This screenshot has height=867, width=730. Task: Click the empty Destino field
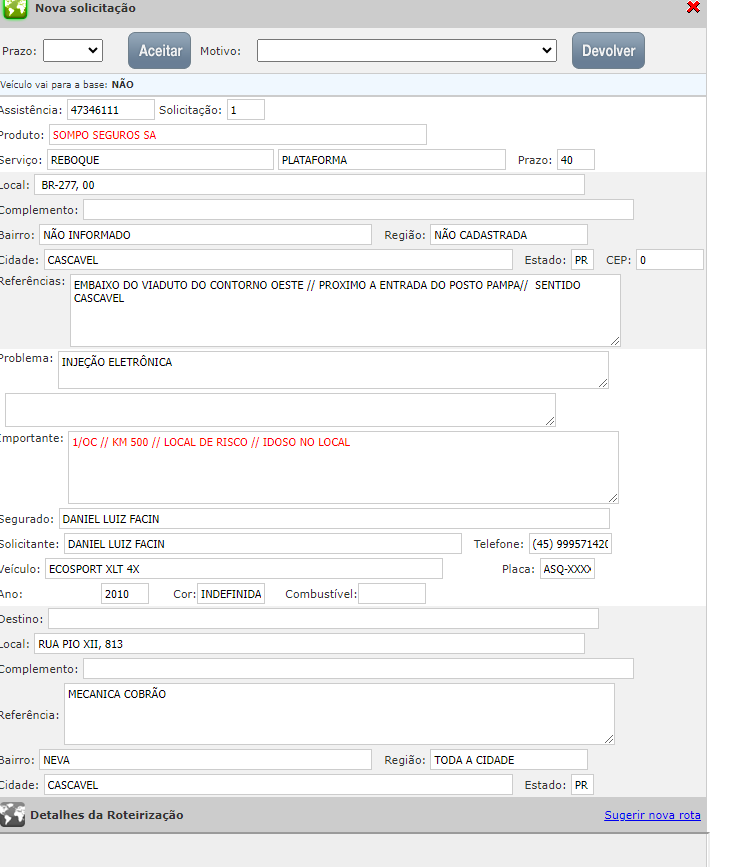324,619
